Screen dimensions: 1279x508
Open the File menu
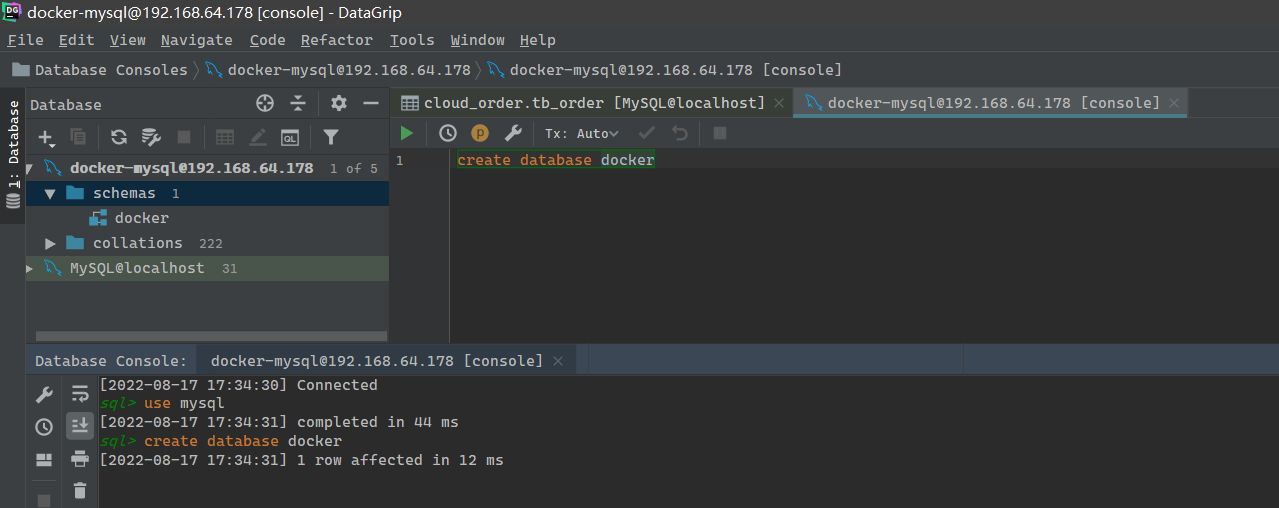coord(25,40)
